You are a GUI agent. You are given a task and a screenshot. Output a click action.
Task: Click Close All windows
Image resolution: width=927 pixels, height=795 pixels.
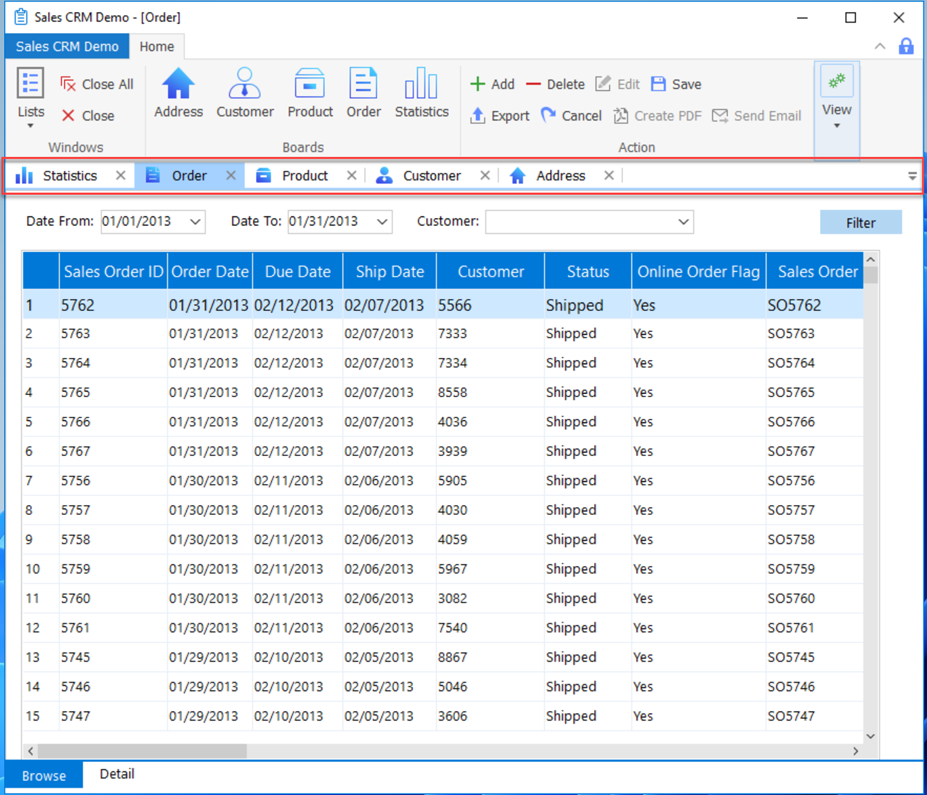pyautogui.click(x=96, y=84)
